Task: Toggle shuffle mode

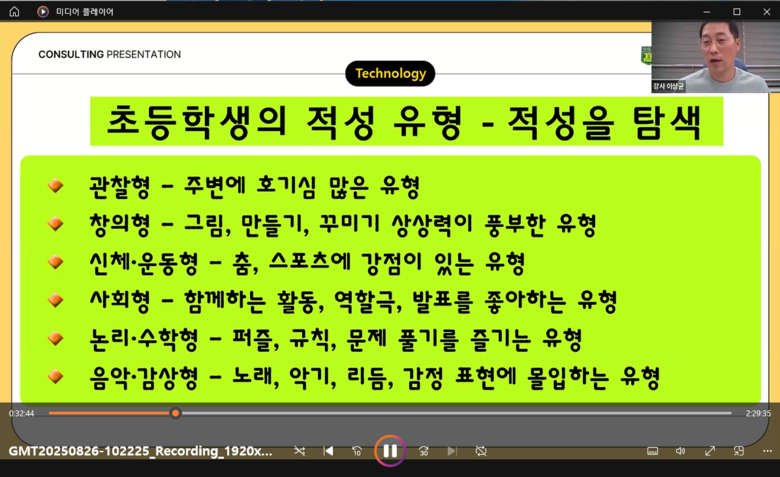Action: coord(299,451)
